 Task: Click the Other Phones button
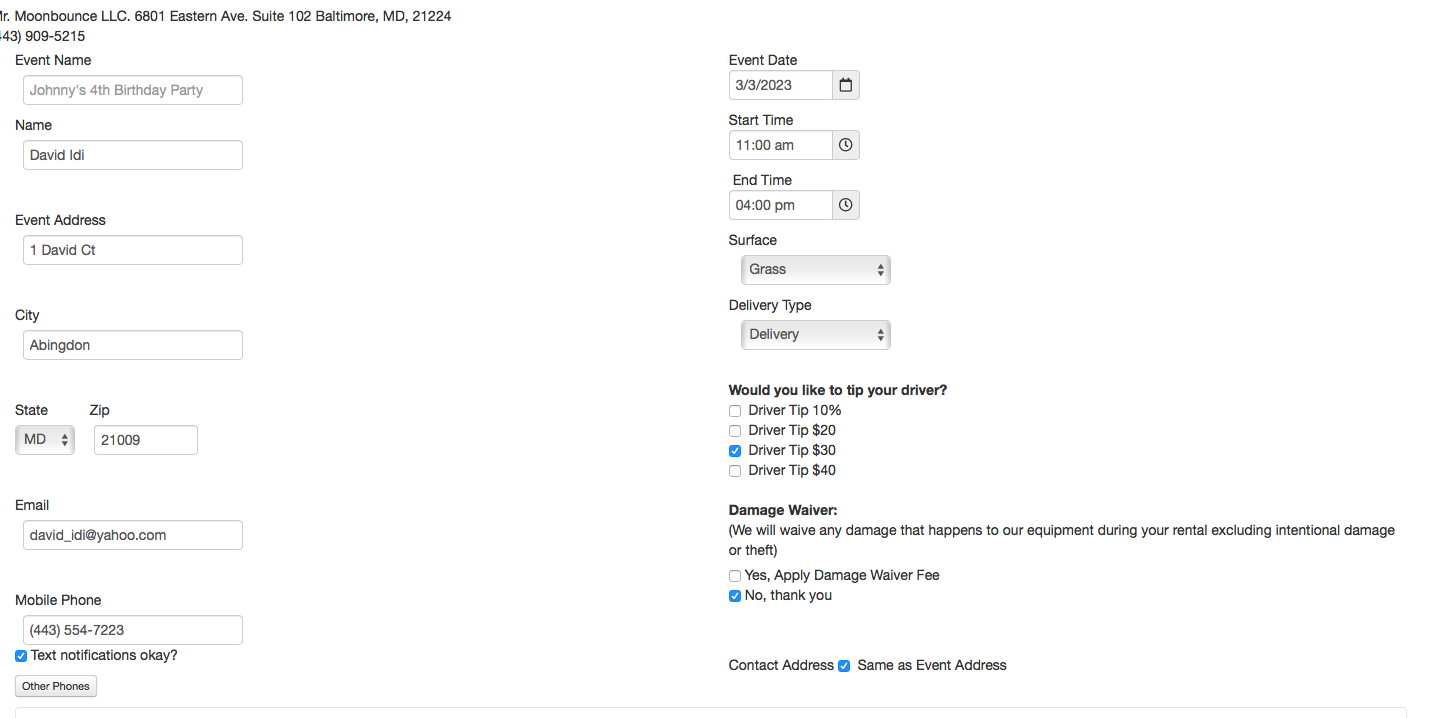coord(56,686)
